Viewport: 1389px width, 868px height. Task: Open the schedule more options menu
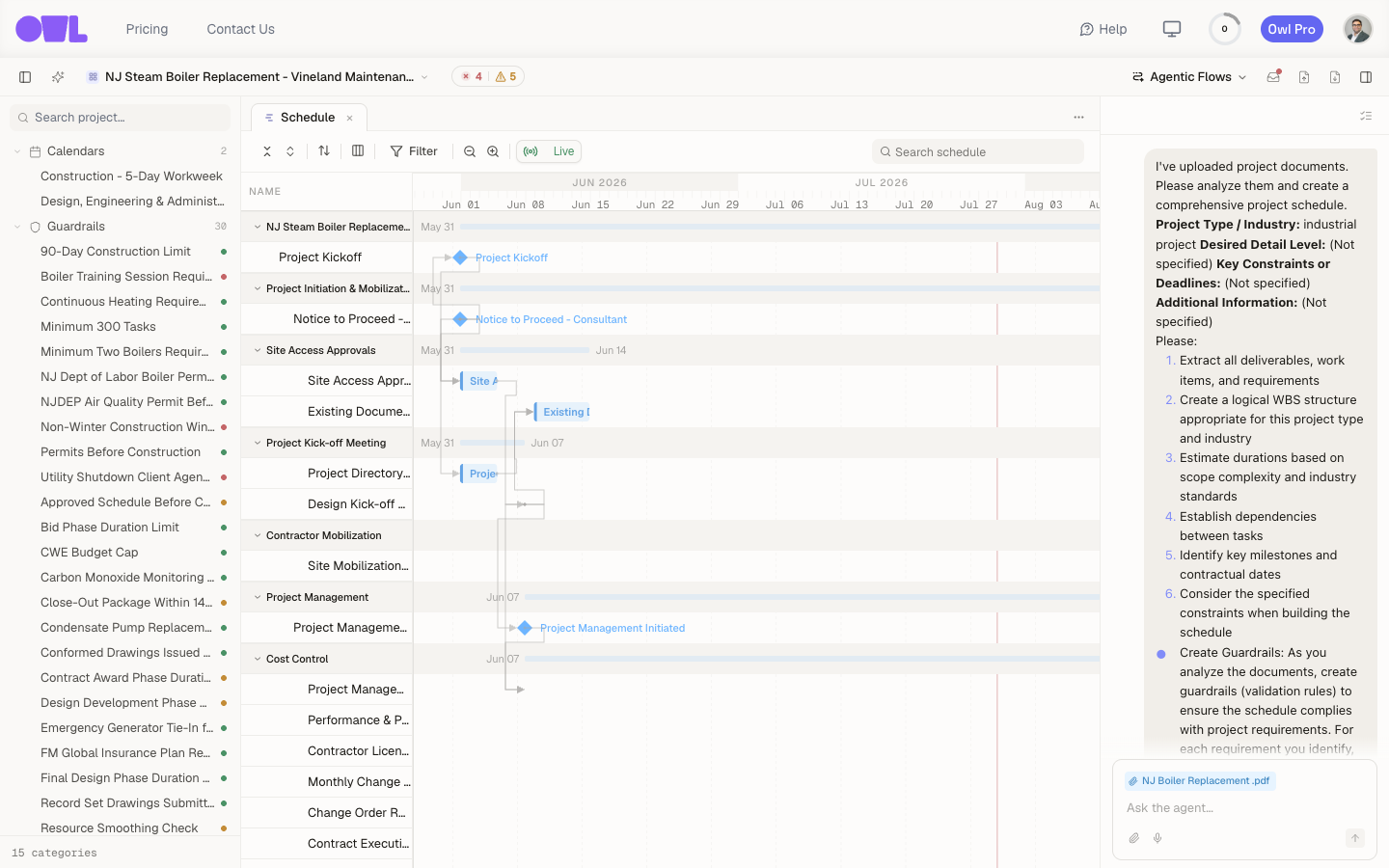tap(1078, 118)
